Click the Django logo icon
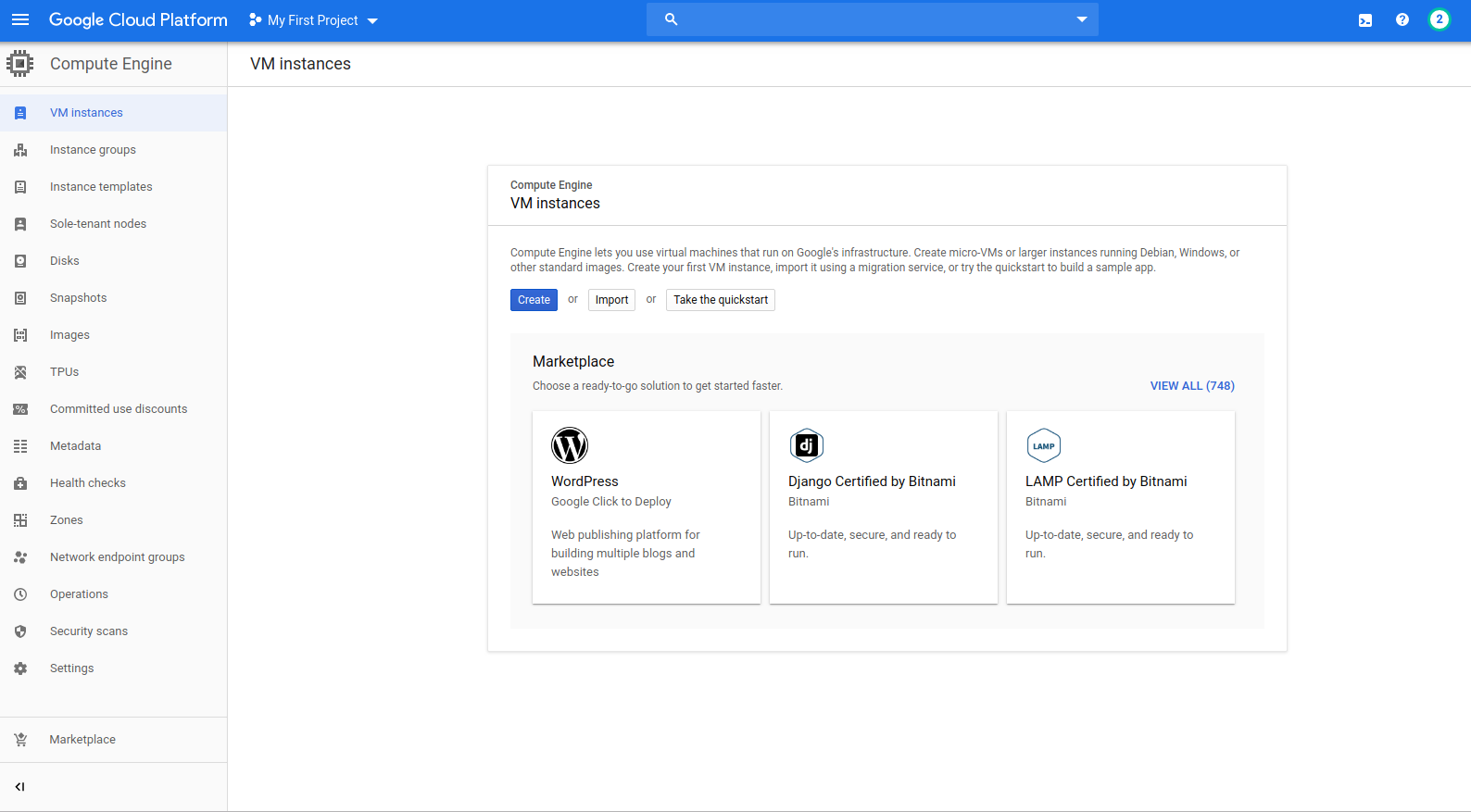 (807, 445)
